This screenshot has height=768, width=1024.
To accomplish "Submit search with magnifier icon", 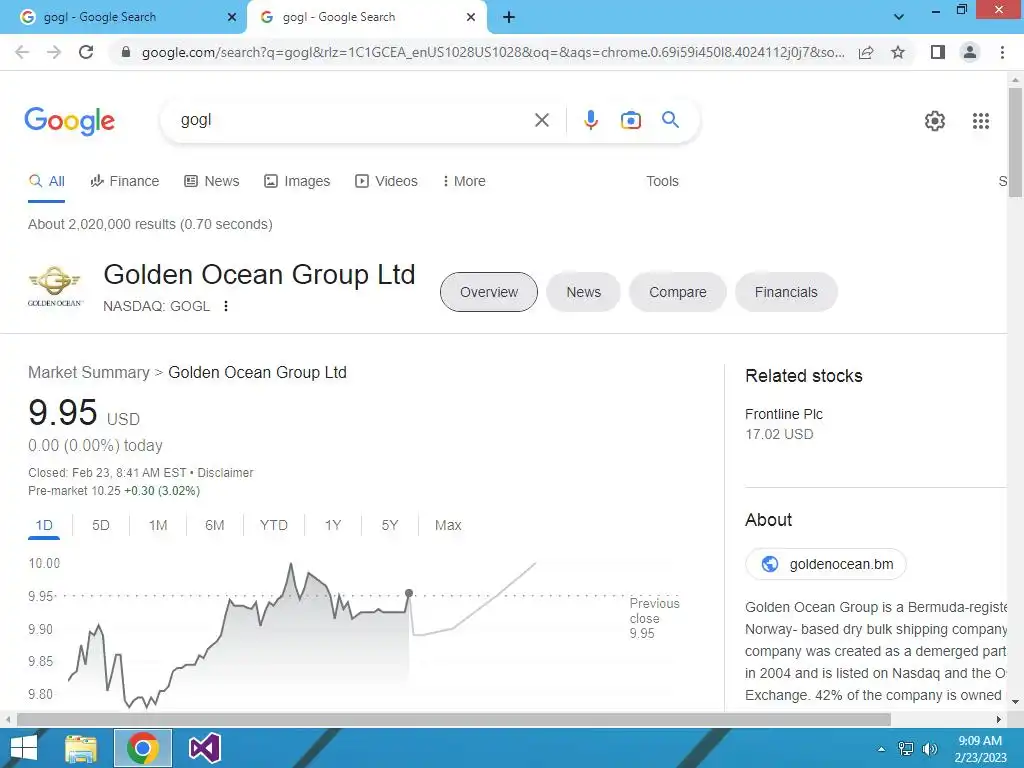I will tap(670, 120).
